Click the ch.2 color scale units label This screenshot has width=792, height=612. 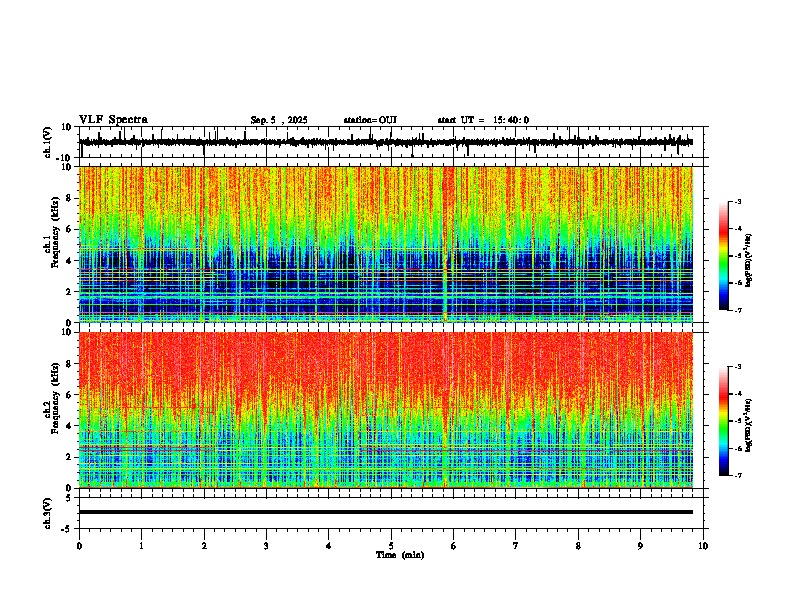pyautogui.click(x=749, y=425)
